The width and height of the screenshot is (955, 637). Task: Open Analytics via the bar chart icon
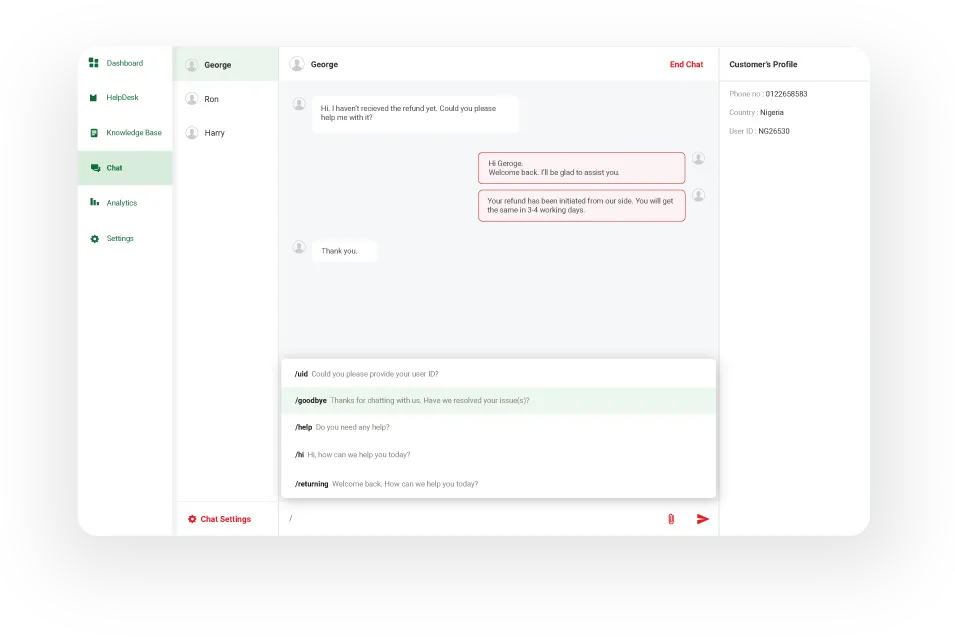[x=95, y=202]
